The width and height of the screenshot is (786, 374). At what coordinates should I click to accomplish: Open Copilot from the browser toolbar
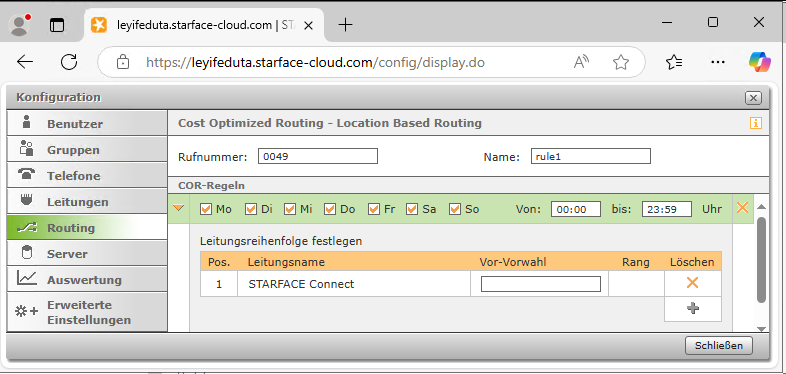click(x=759, y=62)
